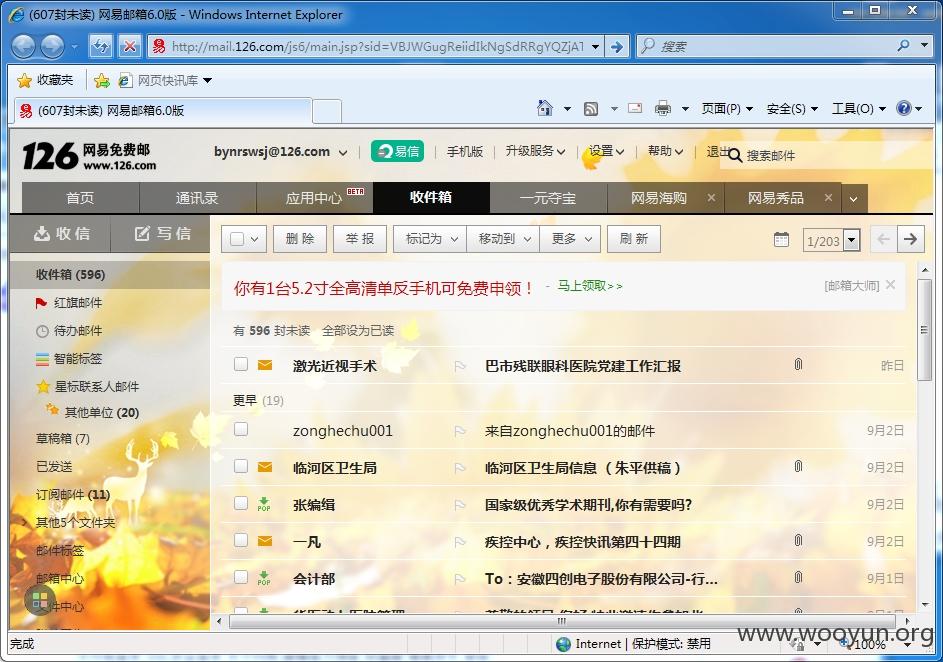Switch to the 应用中心 tab
This screenshot has width=943, height=662.
pyautogui.click(x=315, y=198)
